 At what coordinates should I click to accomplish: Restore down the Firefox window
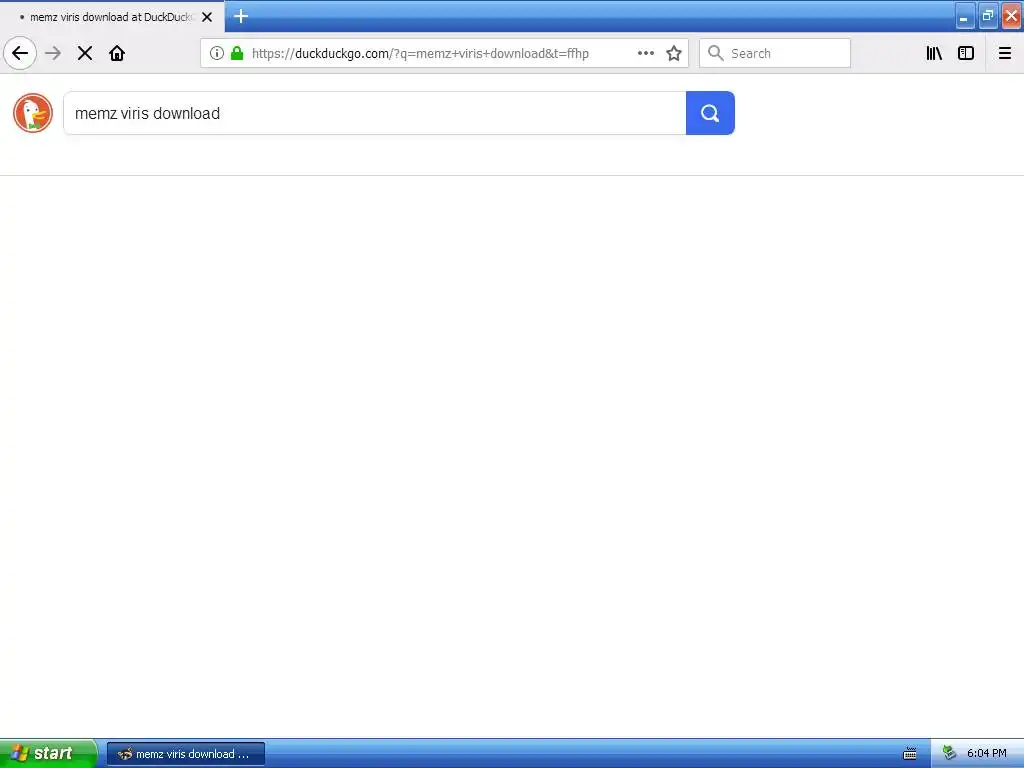[x=988, y=16]
